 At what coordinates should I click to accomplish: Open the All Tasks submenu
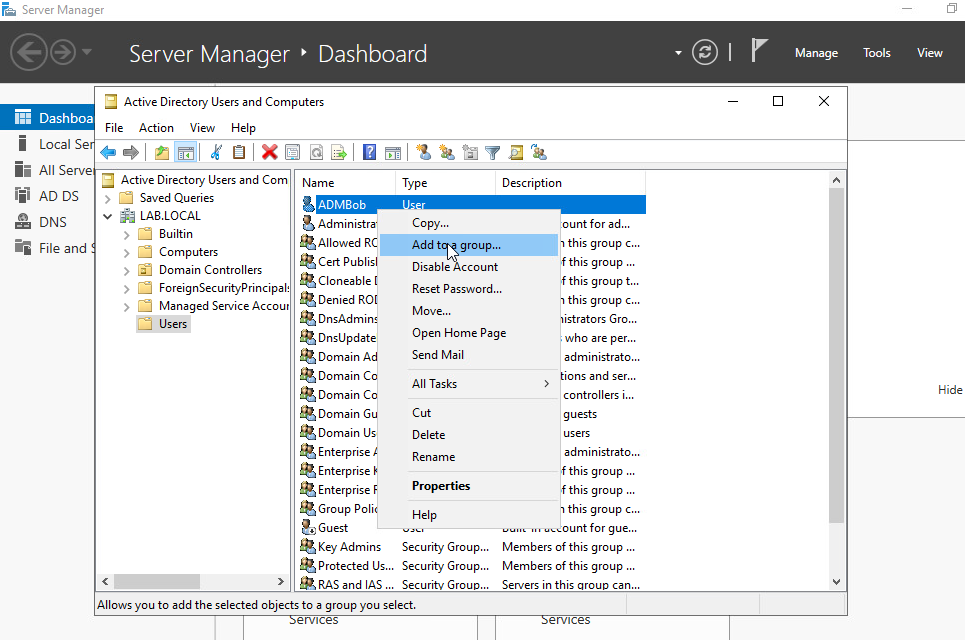point(469,384)
